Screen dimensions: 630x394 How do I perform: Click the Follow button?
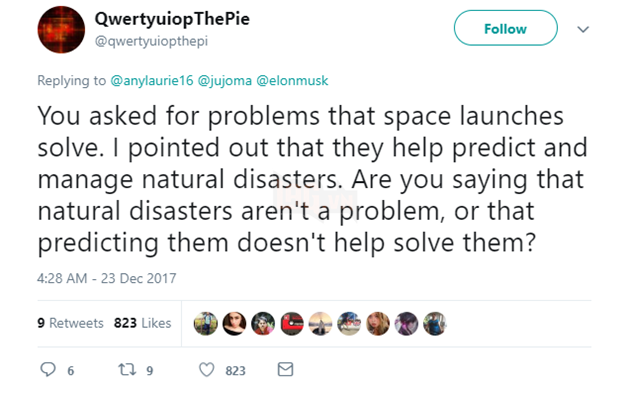pyautogui.click(x=505, y=28)
